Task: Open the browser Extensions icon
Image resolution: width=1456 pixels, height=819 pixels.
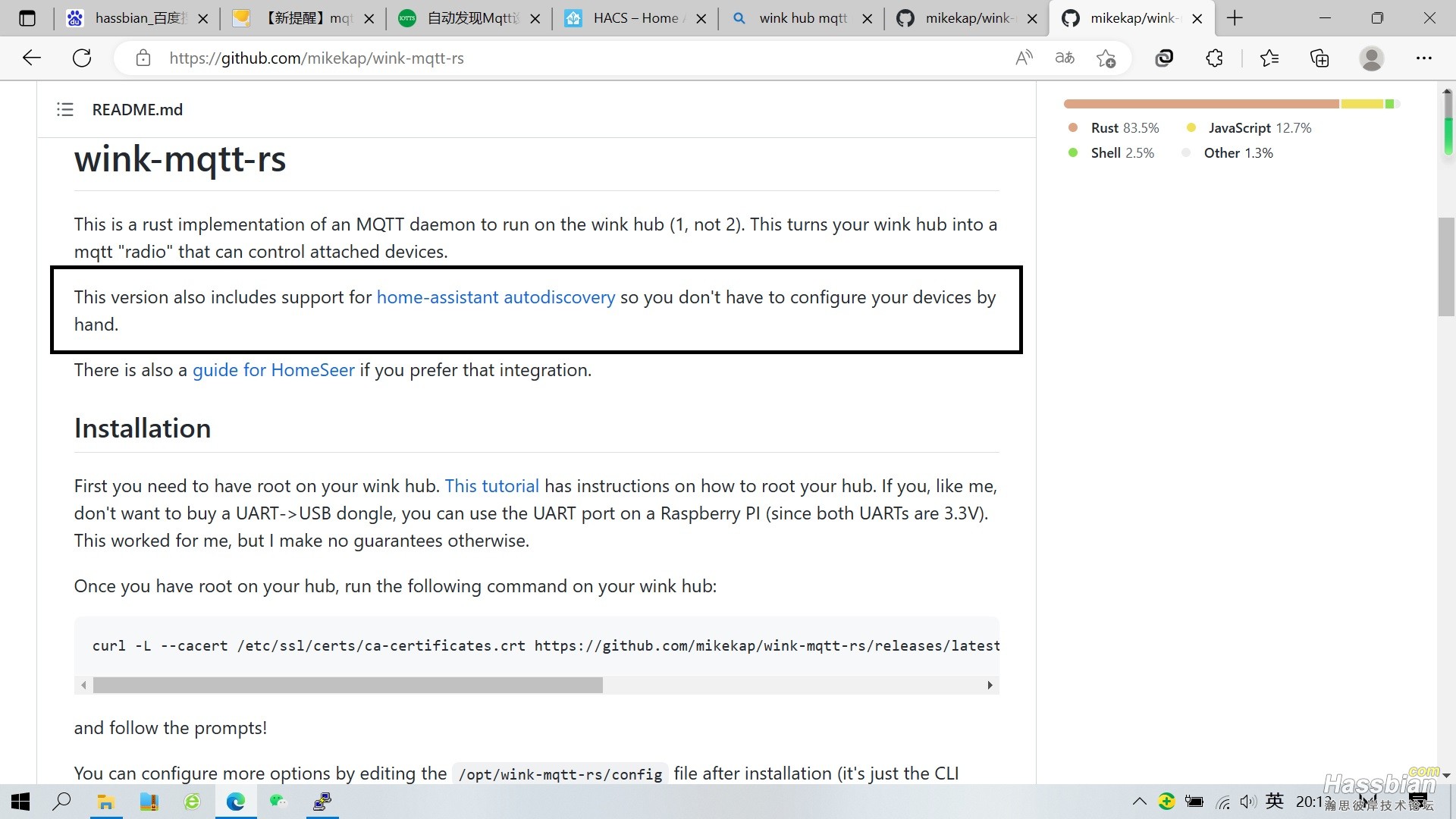Action: 1214,58
